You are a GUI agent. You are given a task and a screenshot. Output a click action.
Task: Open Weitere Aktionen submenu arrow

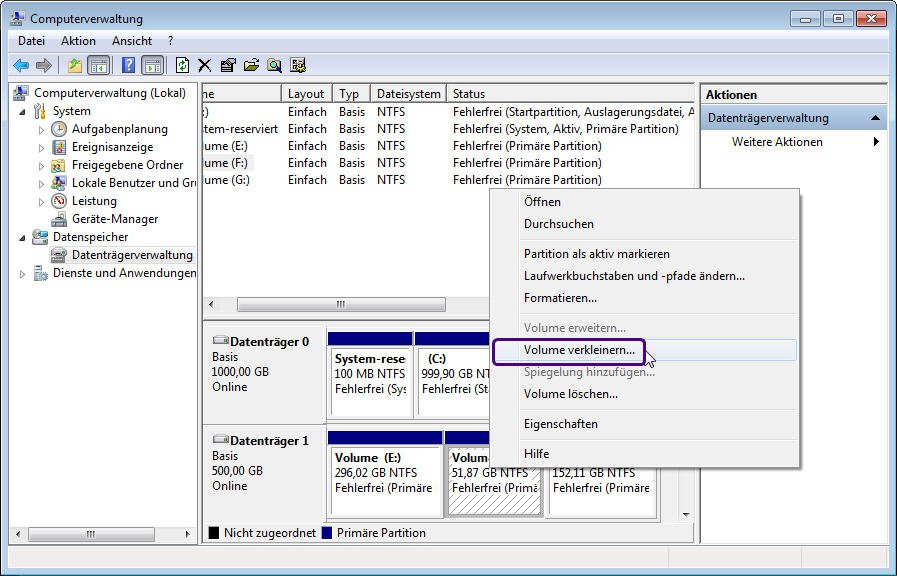[x=876, y=142]
